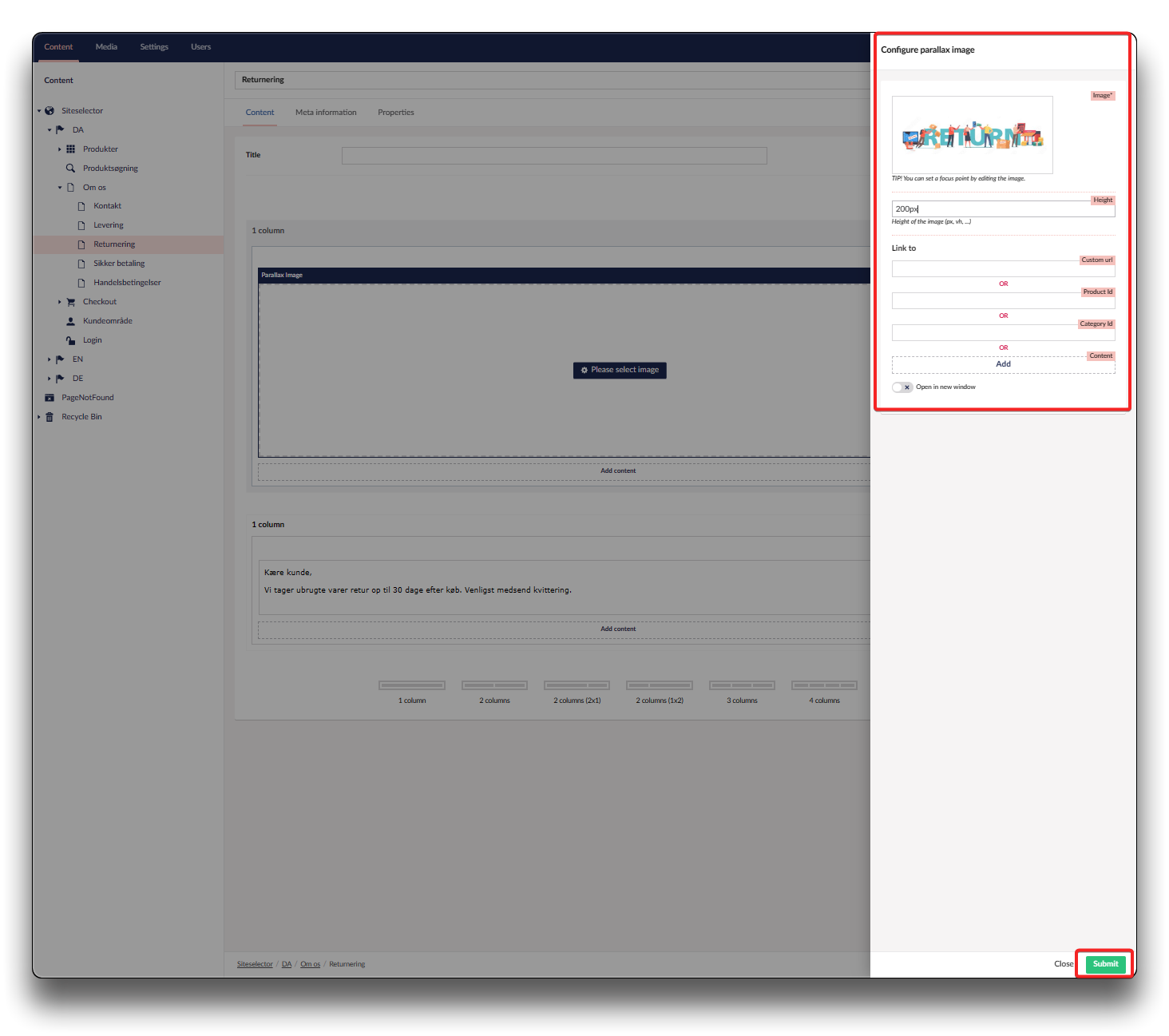
Task: Expand the Recycle Bin node
Action: (38, 417)
